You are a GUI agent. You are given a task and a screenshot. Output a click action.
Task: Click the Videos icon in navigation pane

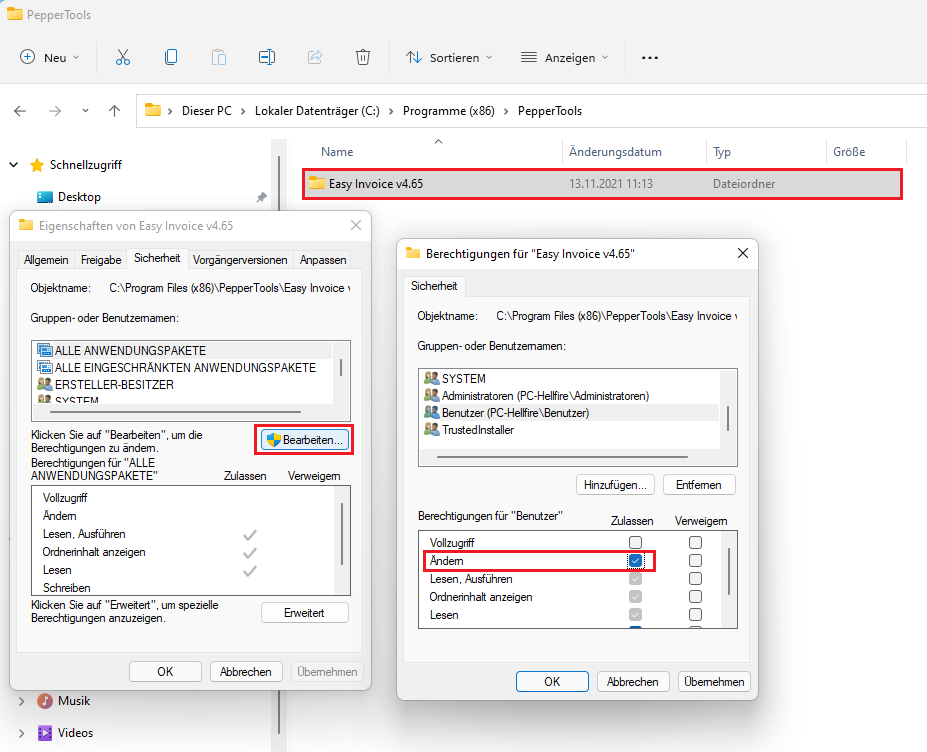45,733
